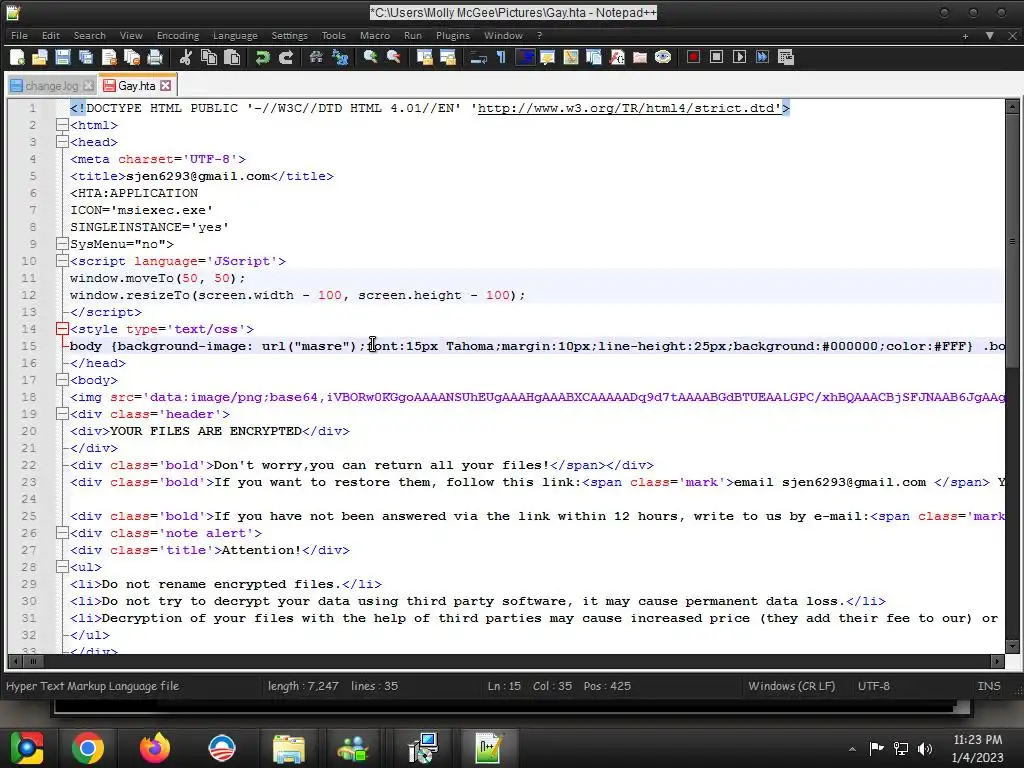The image size is (1024, 768).
Task: Close the change.log tab with its X
Action: 88,86
